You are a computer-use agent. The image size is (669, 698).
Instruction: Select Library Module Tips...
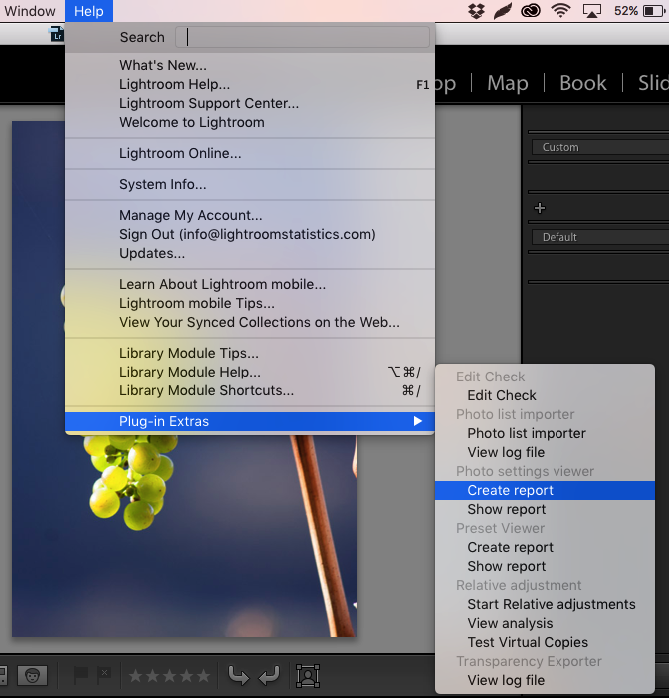tap(250, 353)
